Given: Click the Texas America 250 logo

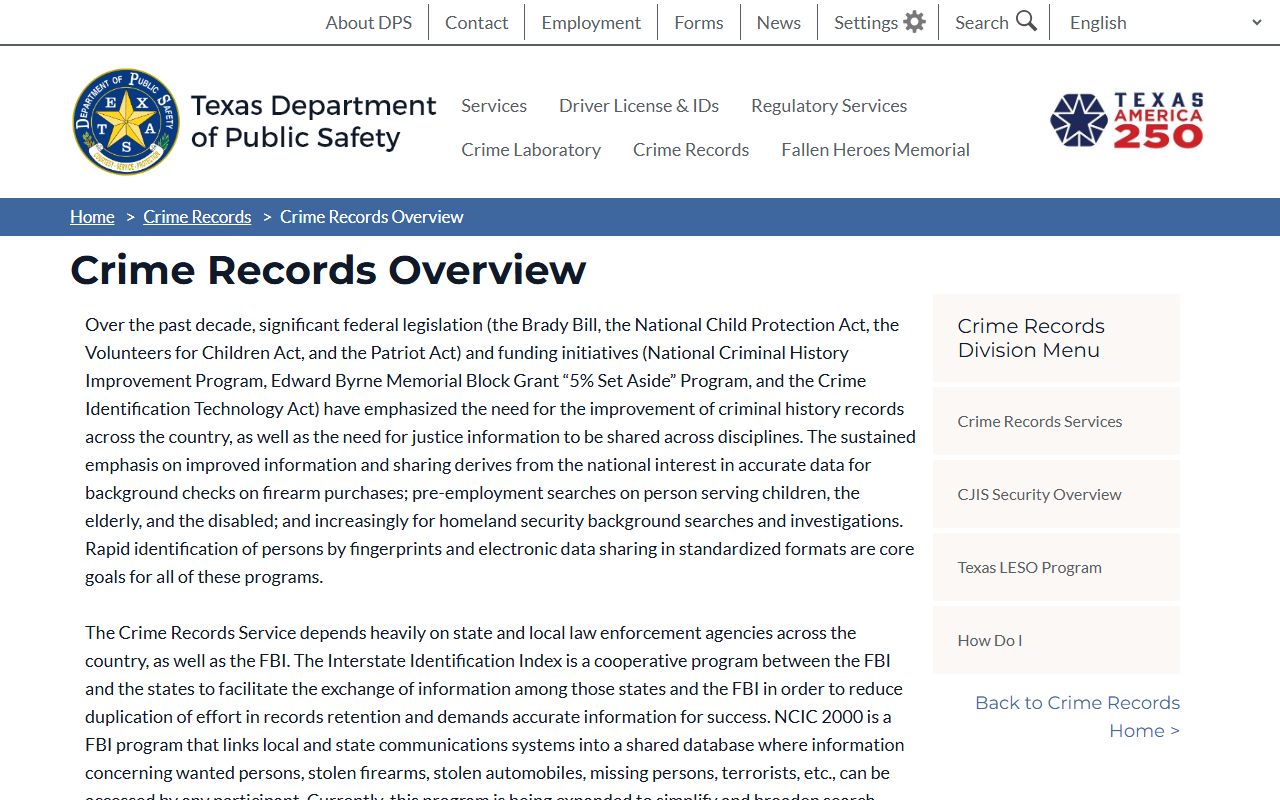Looking at the screenshot, I should coord(1127,121).
